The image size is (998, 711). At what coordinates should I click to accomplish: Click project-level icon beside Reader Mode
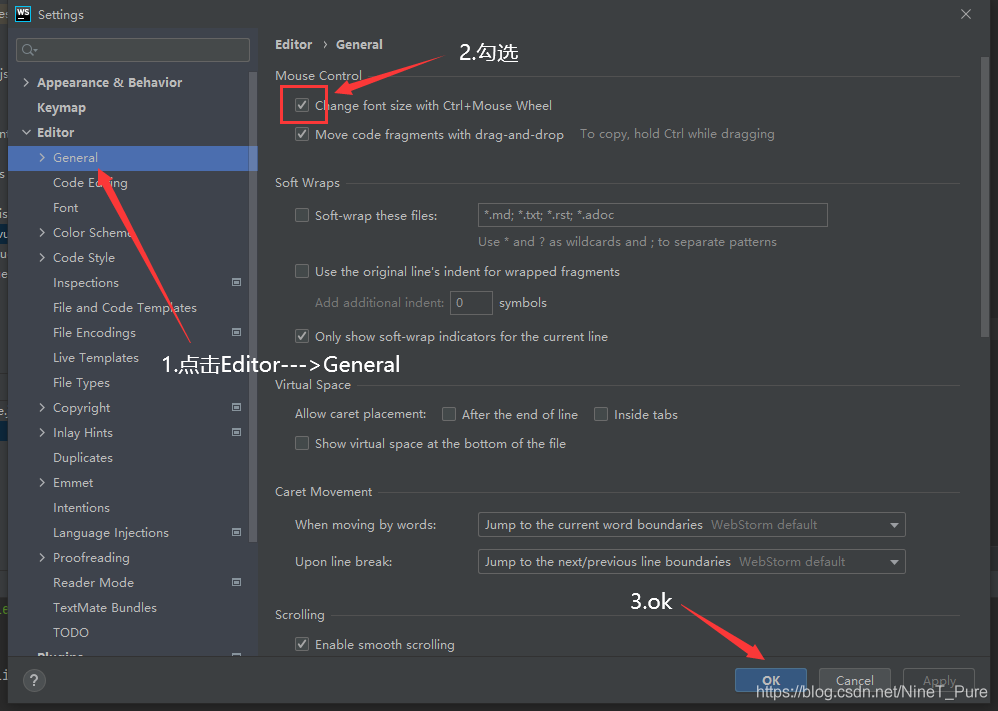[x=236, y=582]
